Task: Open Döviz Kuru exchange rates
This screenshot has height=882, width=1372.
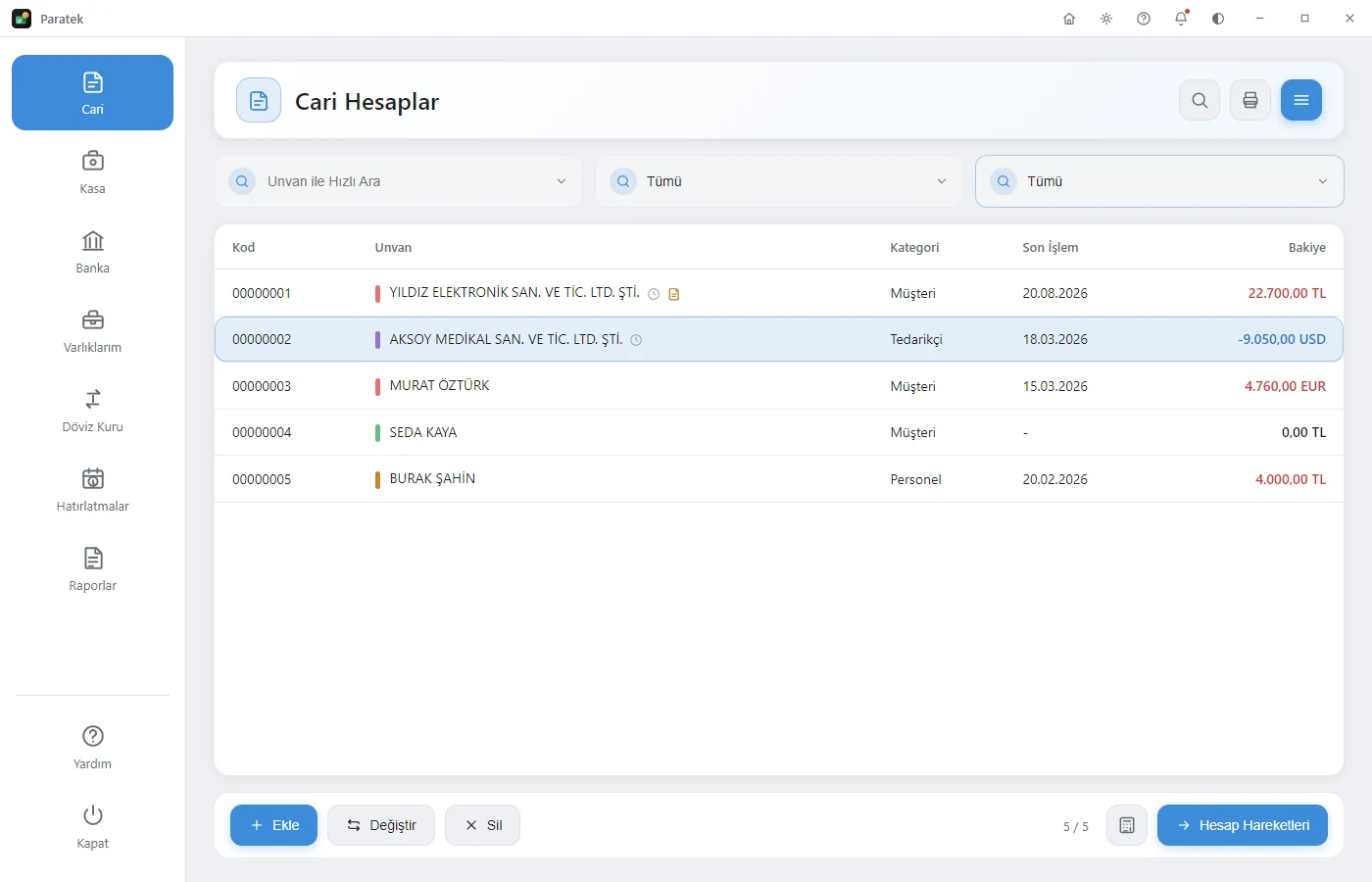Action: [92, 411]
